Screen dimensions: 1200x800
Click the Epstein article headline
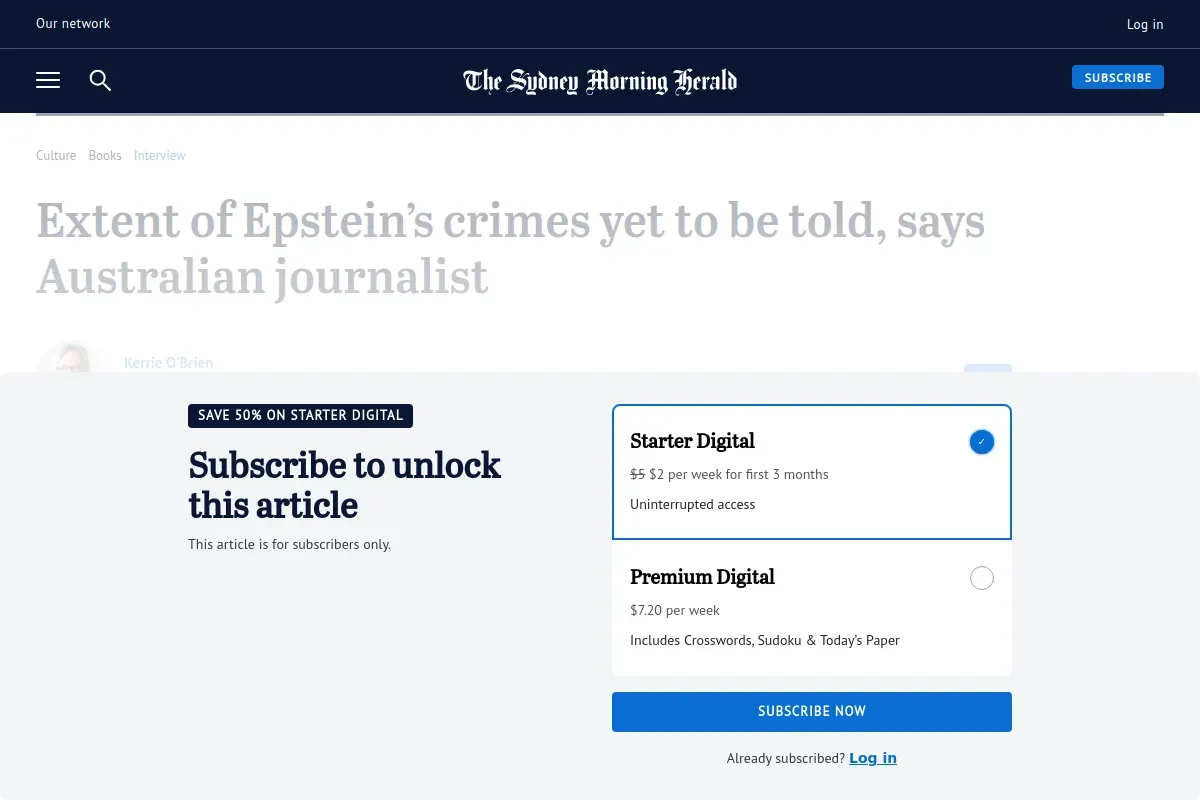(511, 249)
